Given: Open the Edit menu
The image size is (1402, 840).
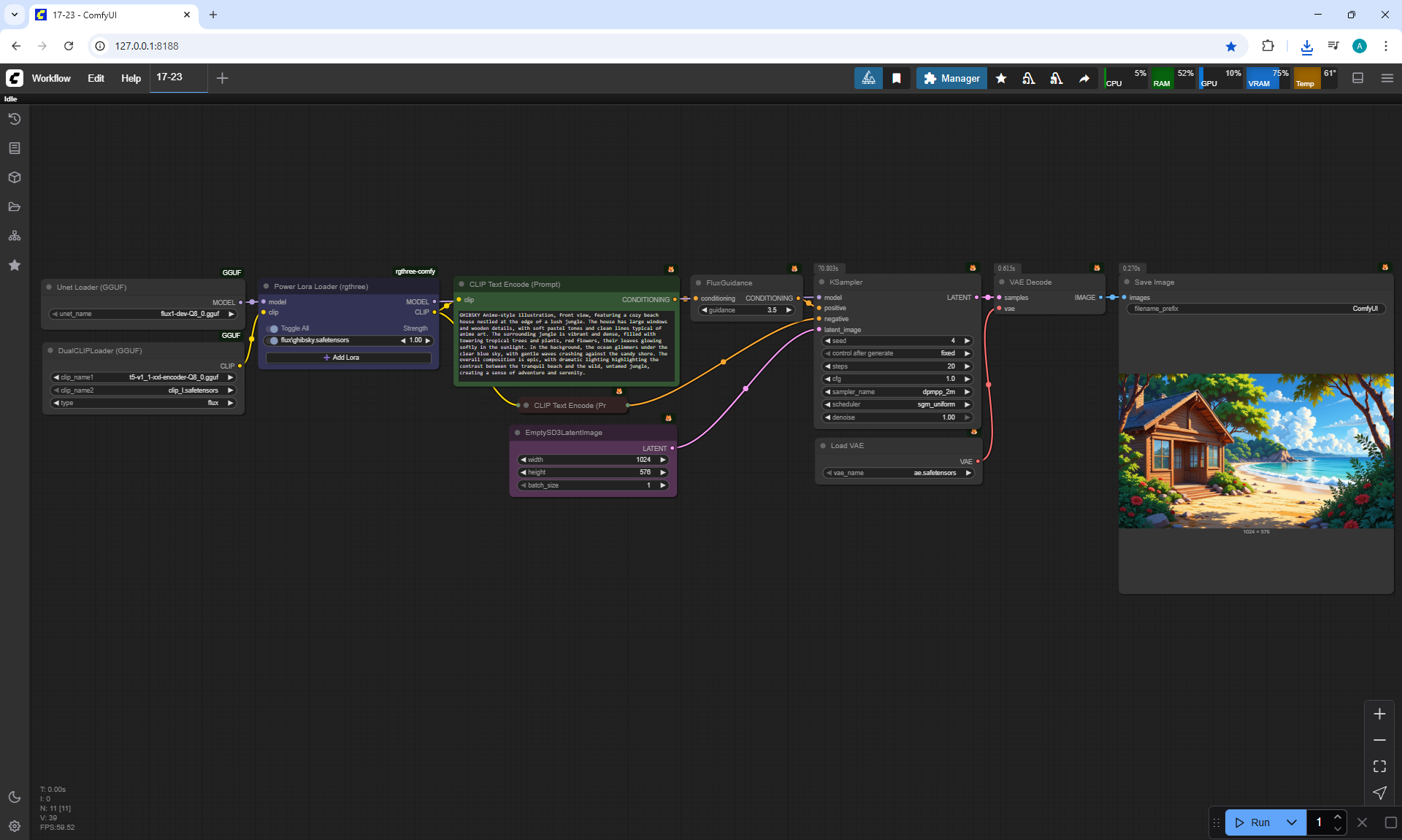Looking at the screenshot, I should [96, 78].
